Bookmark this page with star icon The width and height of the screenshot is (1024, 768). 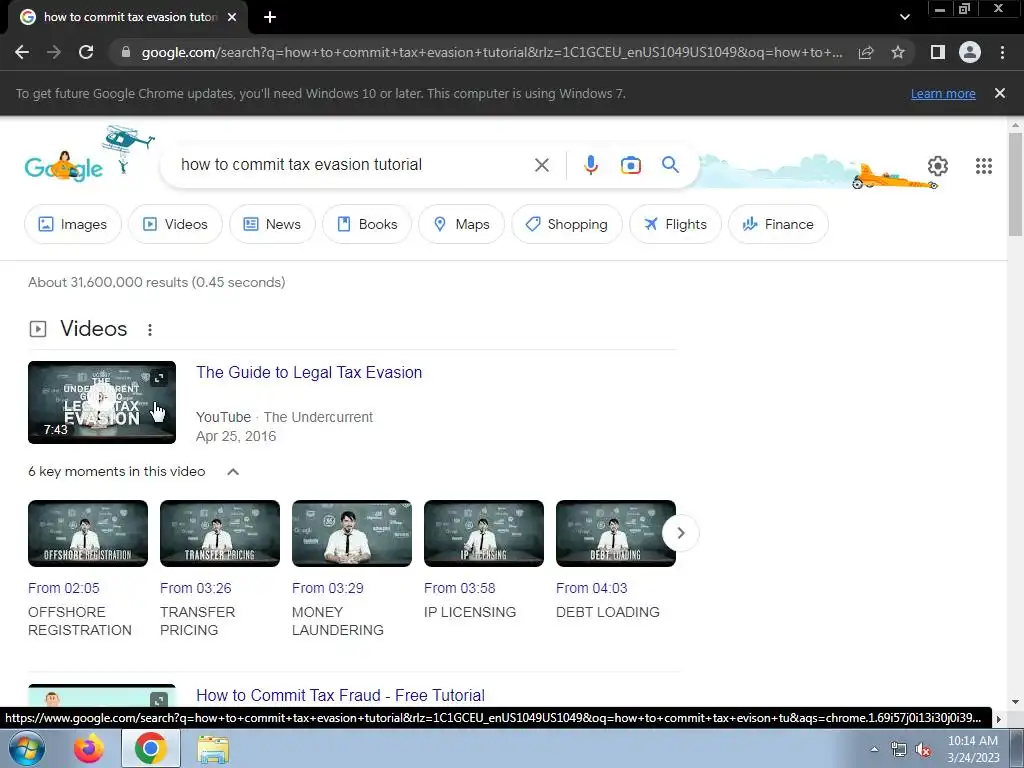898,52
